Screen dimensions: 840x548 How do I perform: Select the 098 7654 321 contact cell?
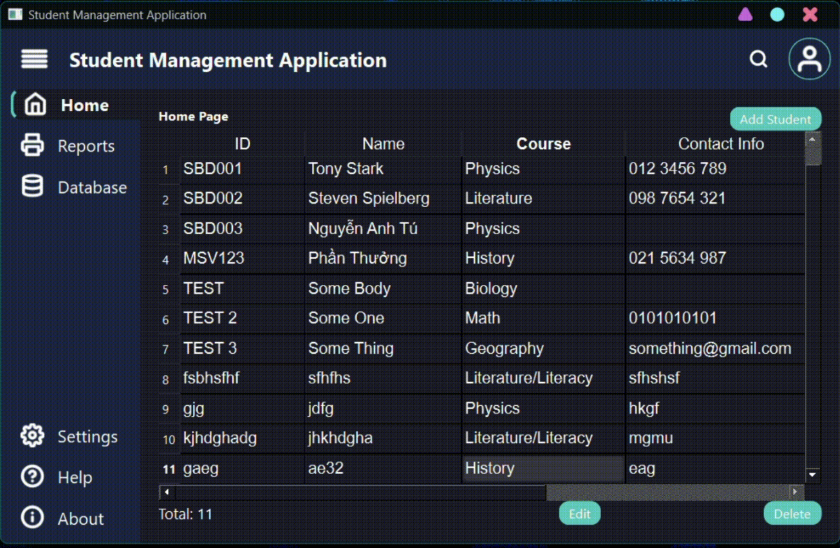tap(715, 199)
